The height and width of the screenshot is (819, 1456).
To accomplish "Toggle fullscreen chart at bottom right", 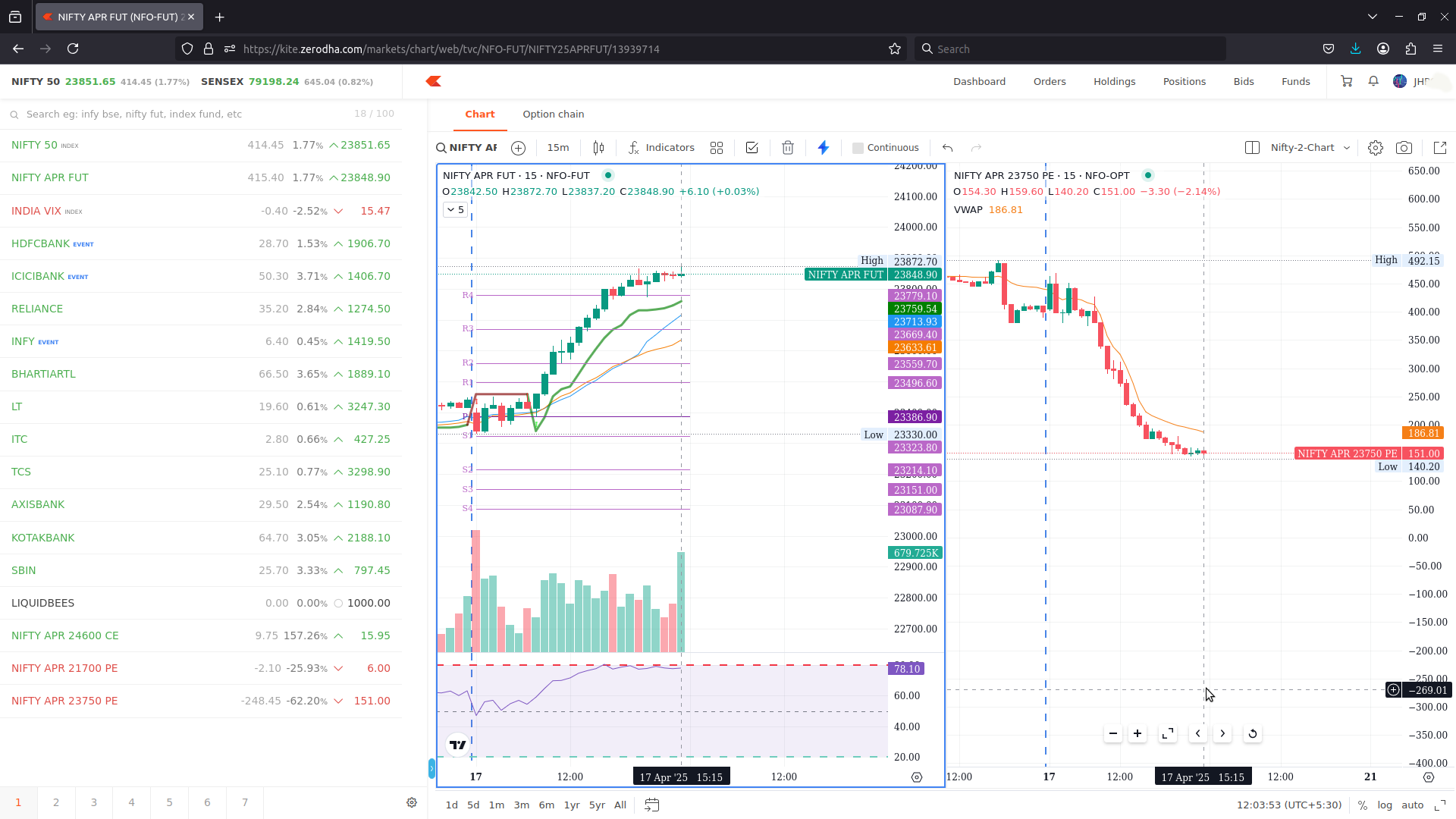I will coord(1440,805).
